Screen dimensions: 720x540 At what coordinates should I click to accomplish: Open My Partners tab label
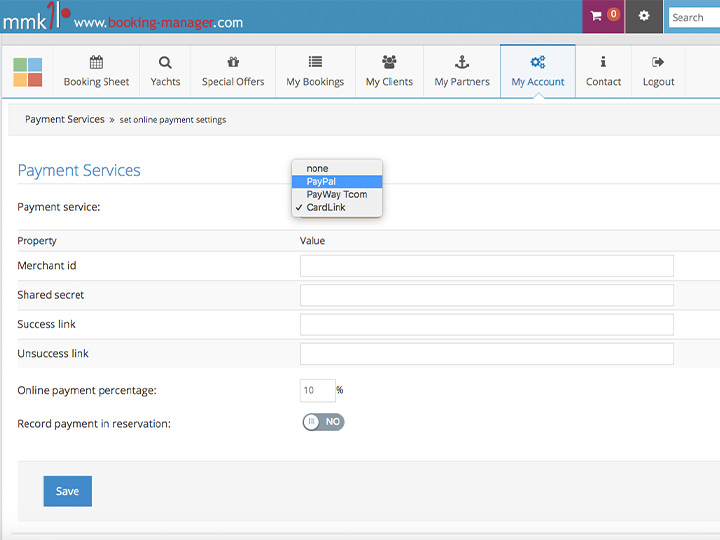tap(462, 82)
